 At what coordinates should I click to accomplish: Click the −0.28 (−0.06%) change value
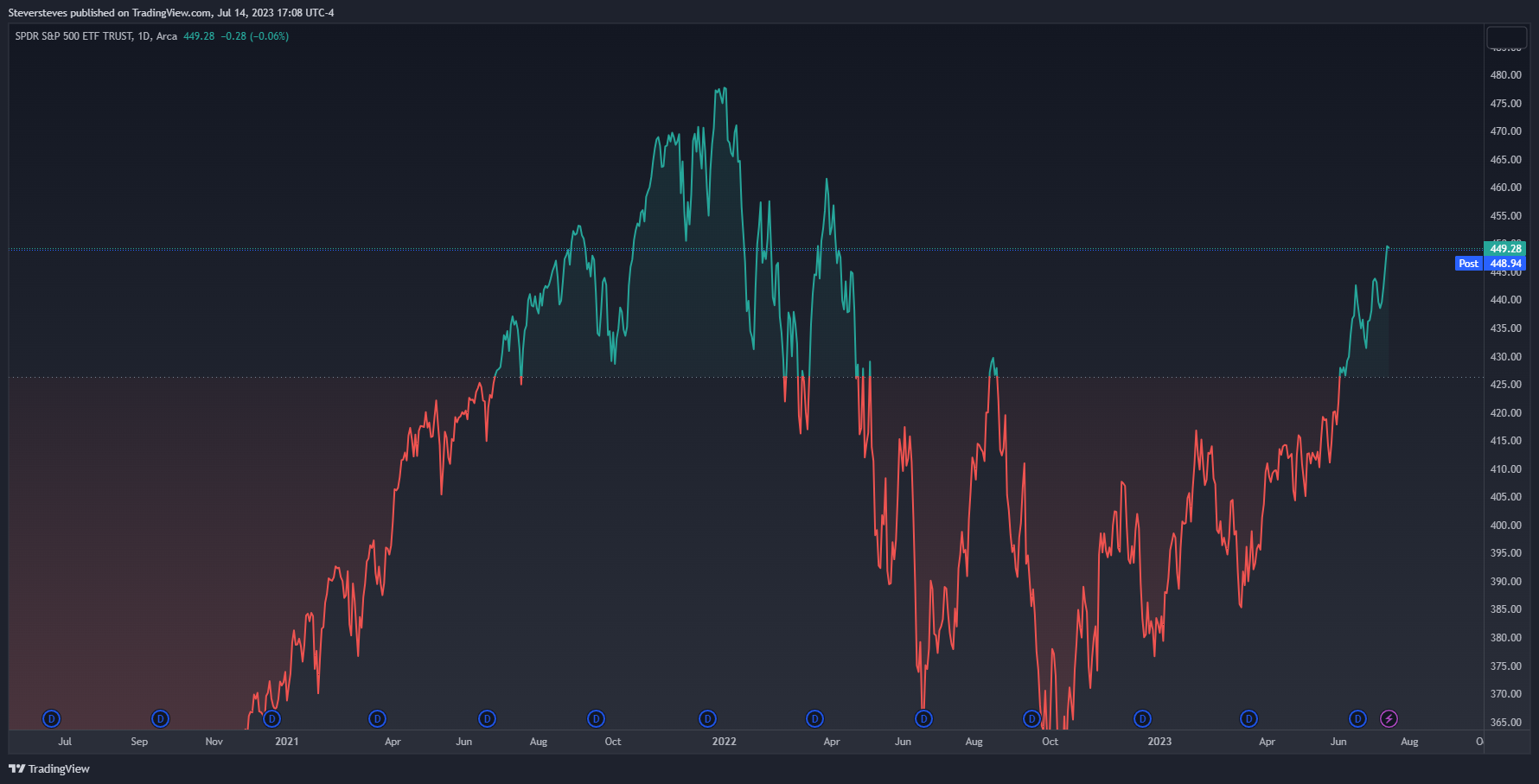pyautogui.click(x=255, y=36)
